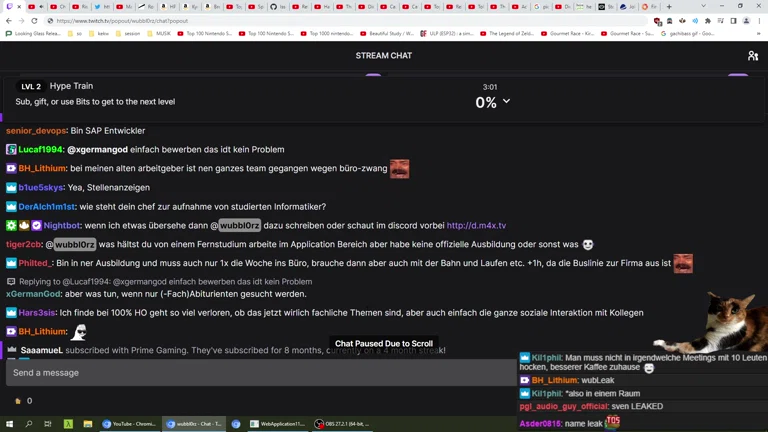Image resolution: width=768 pixels, height=432 pixels.
Task: Click Chat Paused Due to Scroll button
Action: coord(384,343)
